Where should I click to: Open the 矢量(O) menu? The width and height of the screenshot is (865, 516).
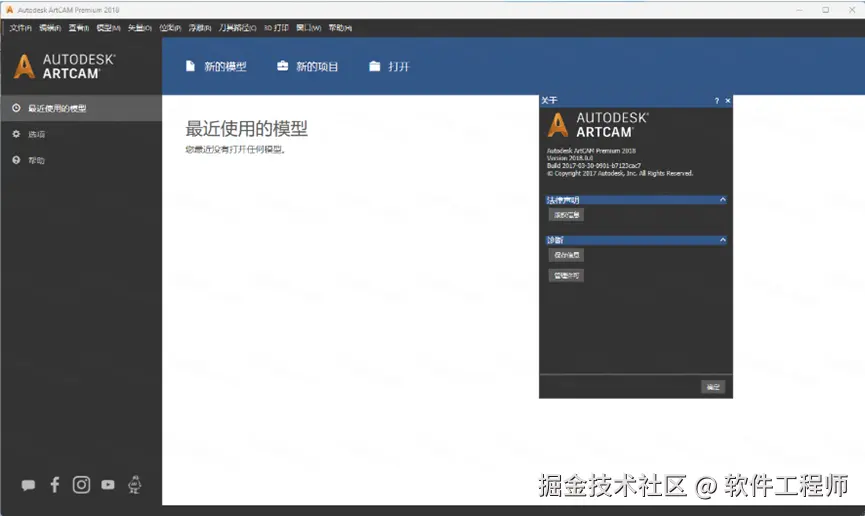[140, 28]
